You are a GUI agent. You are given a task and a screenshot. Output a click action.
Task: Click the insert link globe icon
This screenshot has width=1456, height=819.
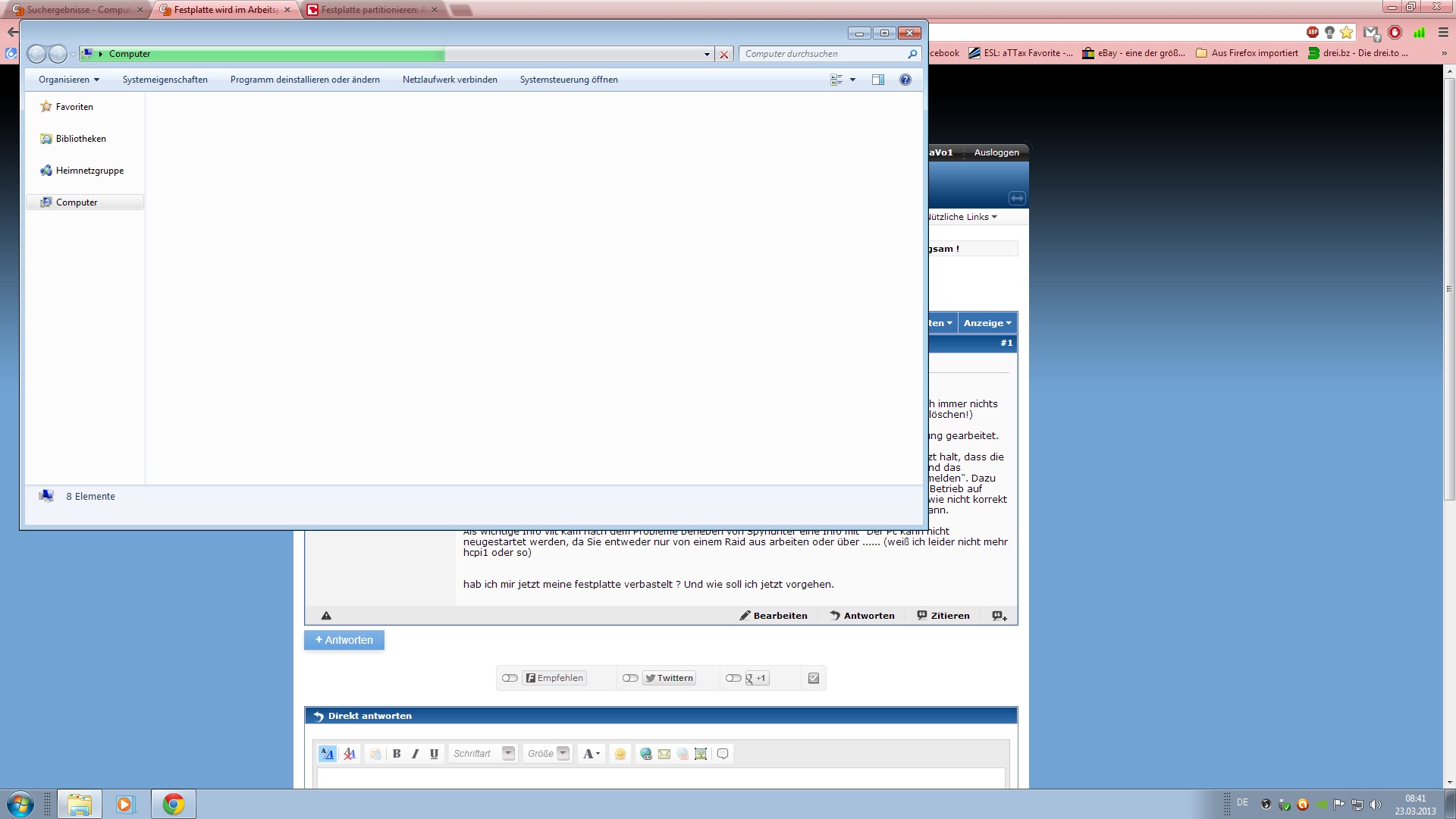[645, 754]
